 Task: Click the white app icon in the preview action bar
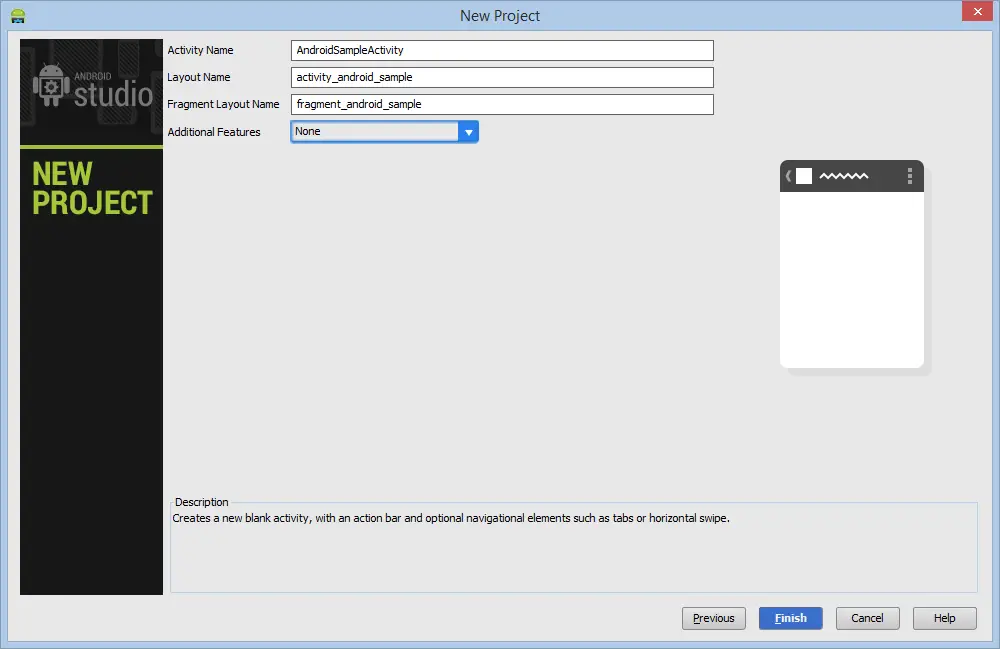click(805, 175)
